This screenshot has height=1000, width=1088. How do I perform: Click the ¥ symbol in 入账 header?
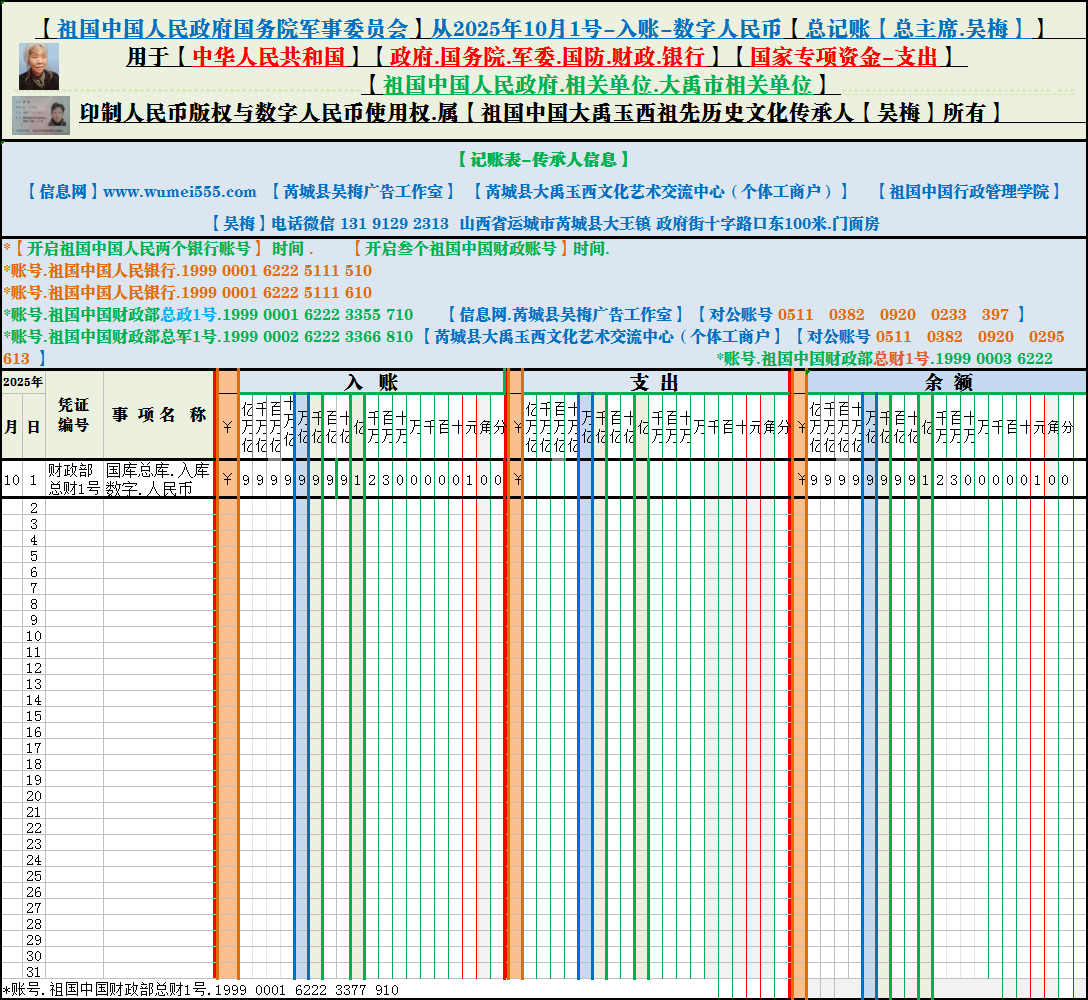point(228,426)
